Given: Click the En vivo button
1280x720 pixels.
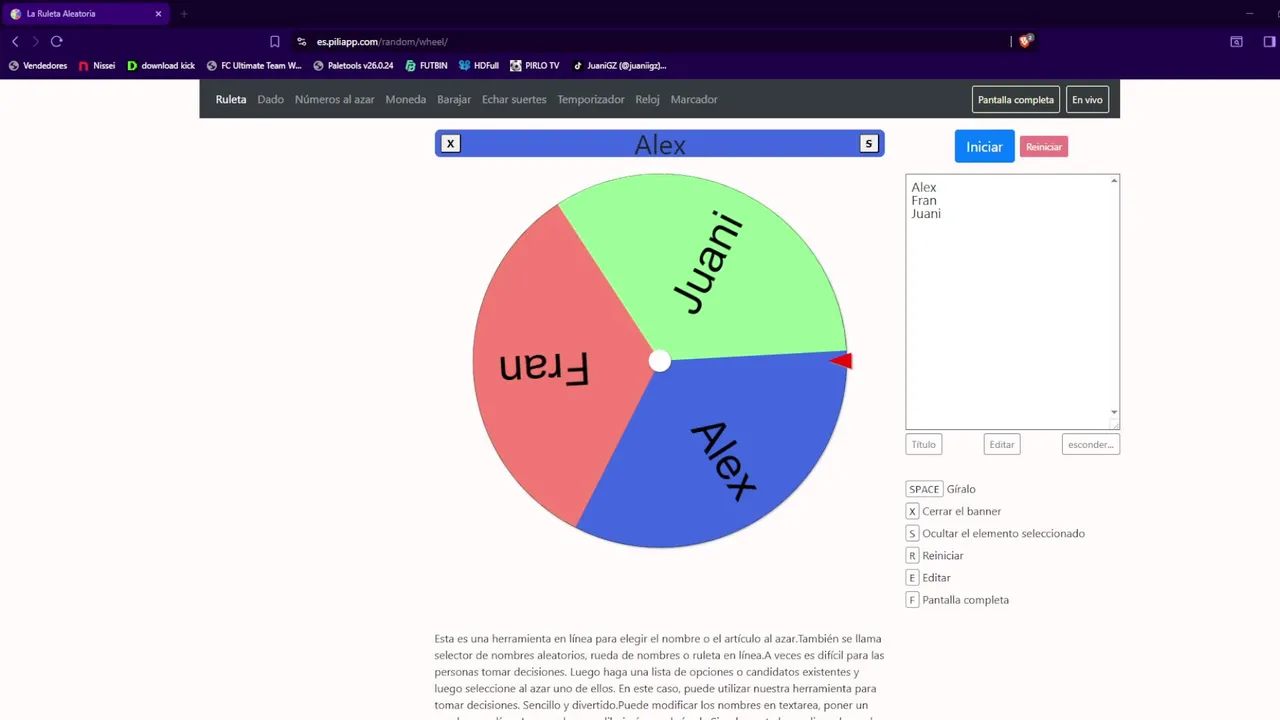Looking at the screenshot, I should click(x=1087, y=100).
